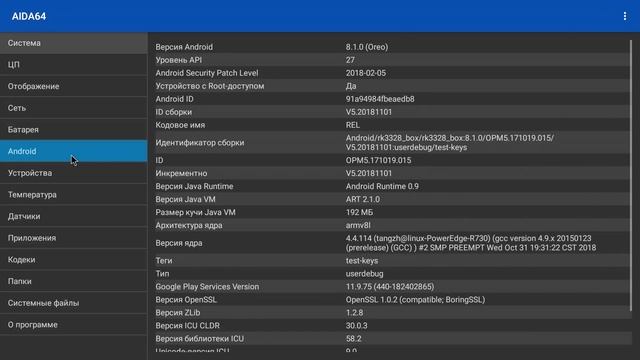
Task: Select the Android sidebar item
Action: [x=73, y=151]
